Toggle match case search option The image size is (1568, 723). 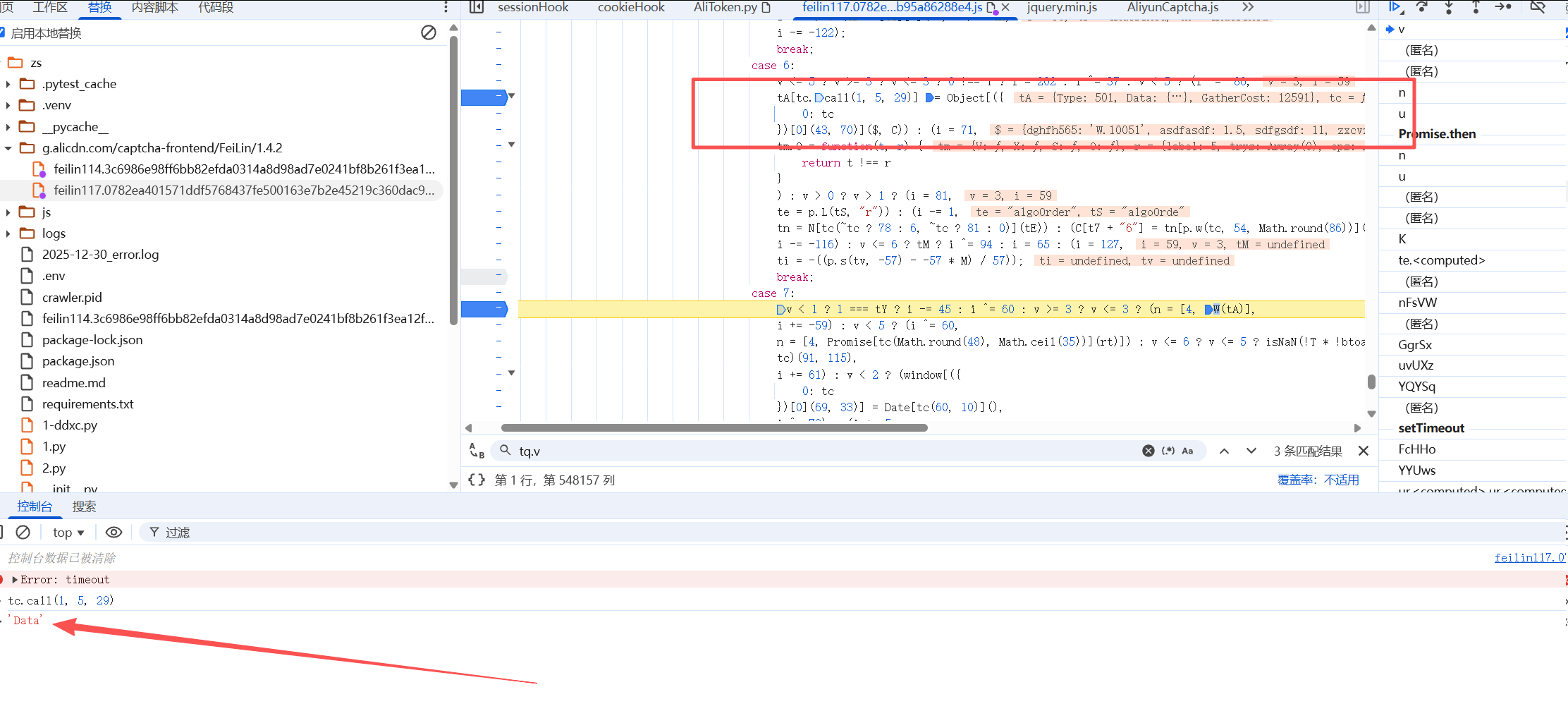1187,451
